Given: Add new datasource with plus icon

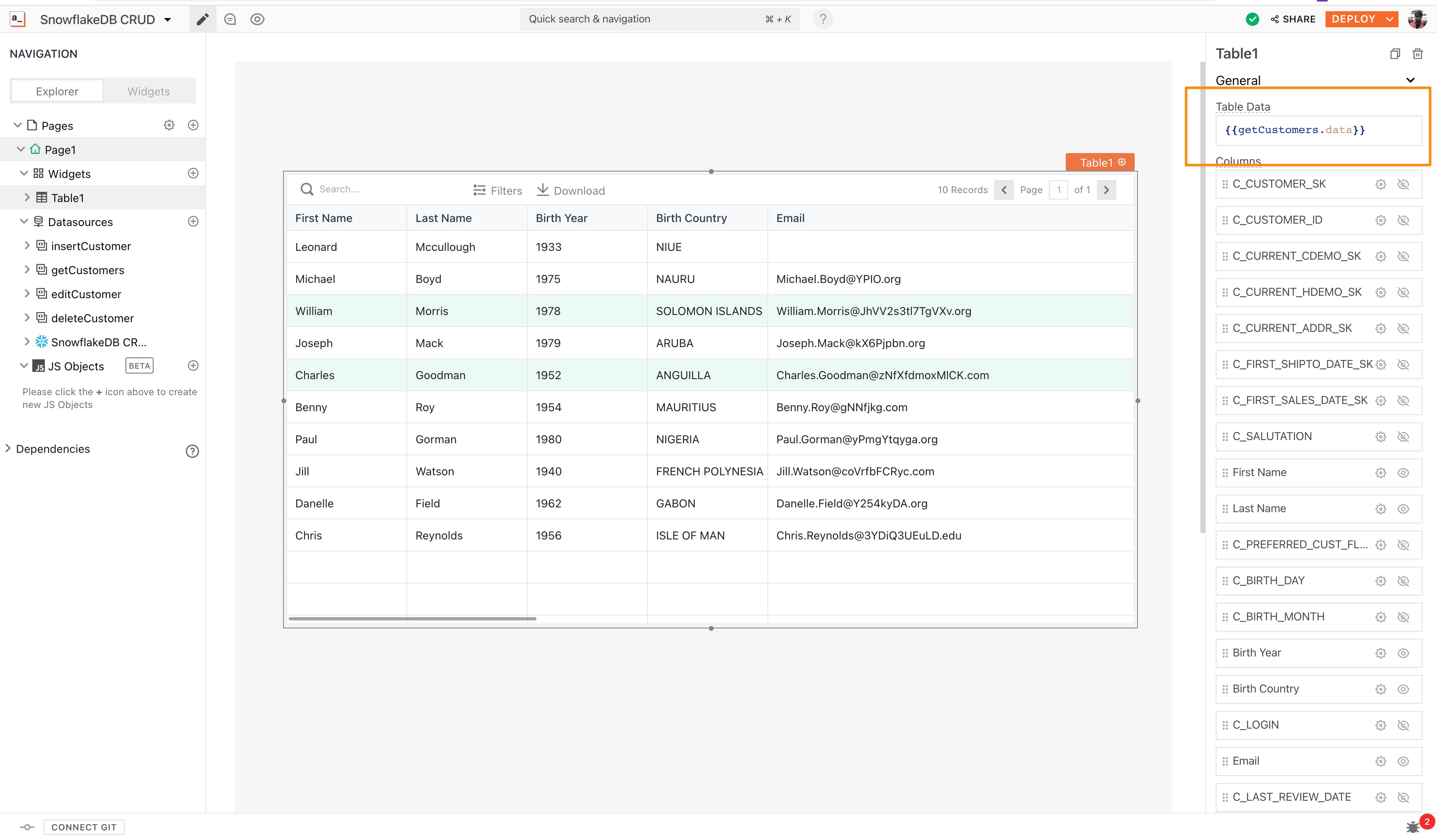Looking at the screenshot, I should pos(193,221).
